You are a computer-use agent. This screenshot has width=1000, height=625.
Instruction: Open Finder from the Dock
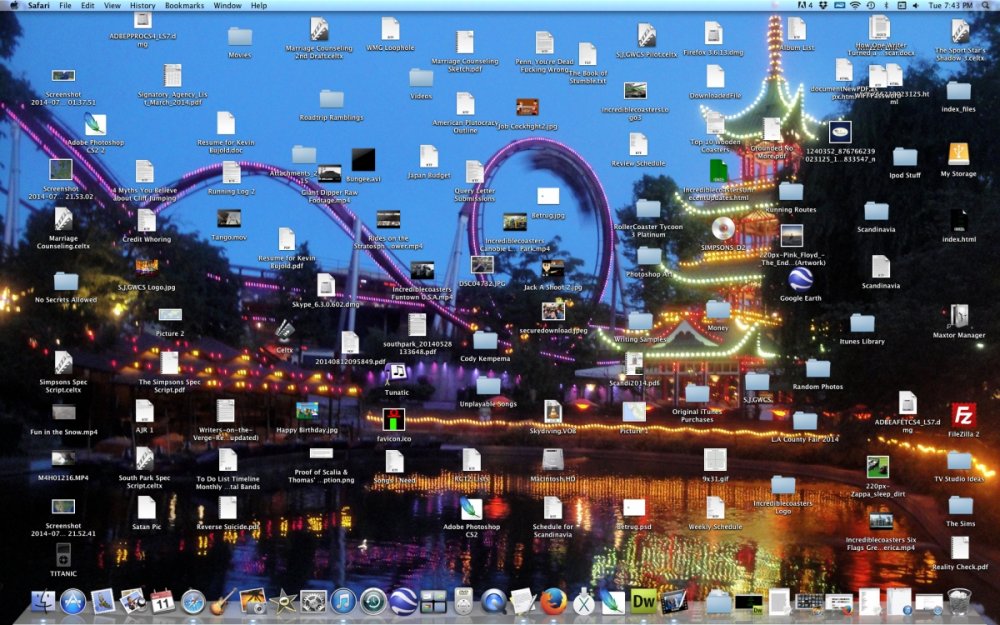click(x=42, y=601)
